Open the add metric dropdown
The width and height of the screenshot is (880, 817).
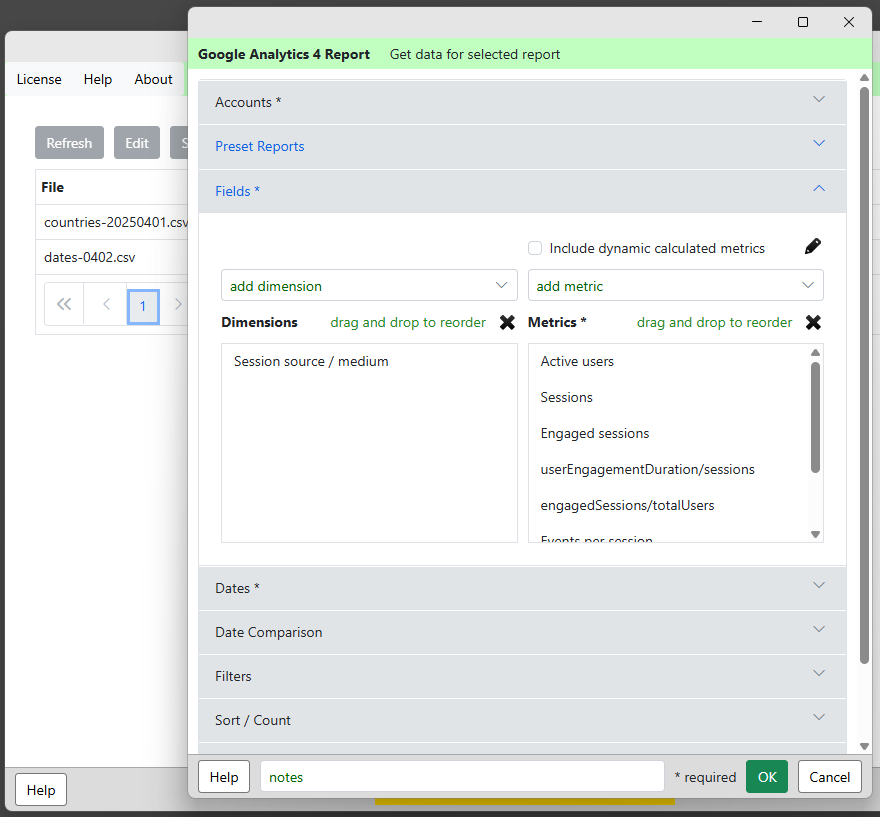[x=675, y=286]
